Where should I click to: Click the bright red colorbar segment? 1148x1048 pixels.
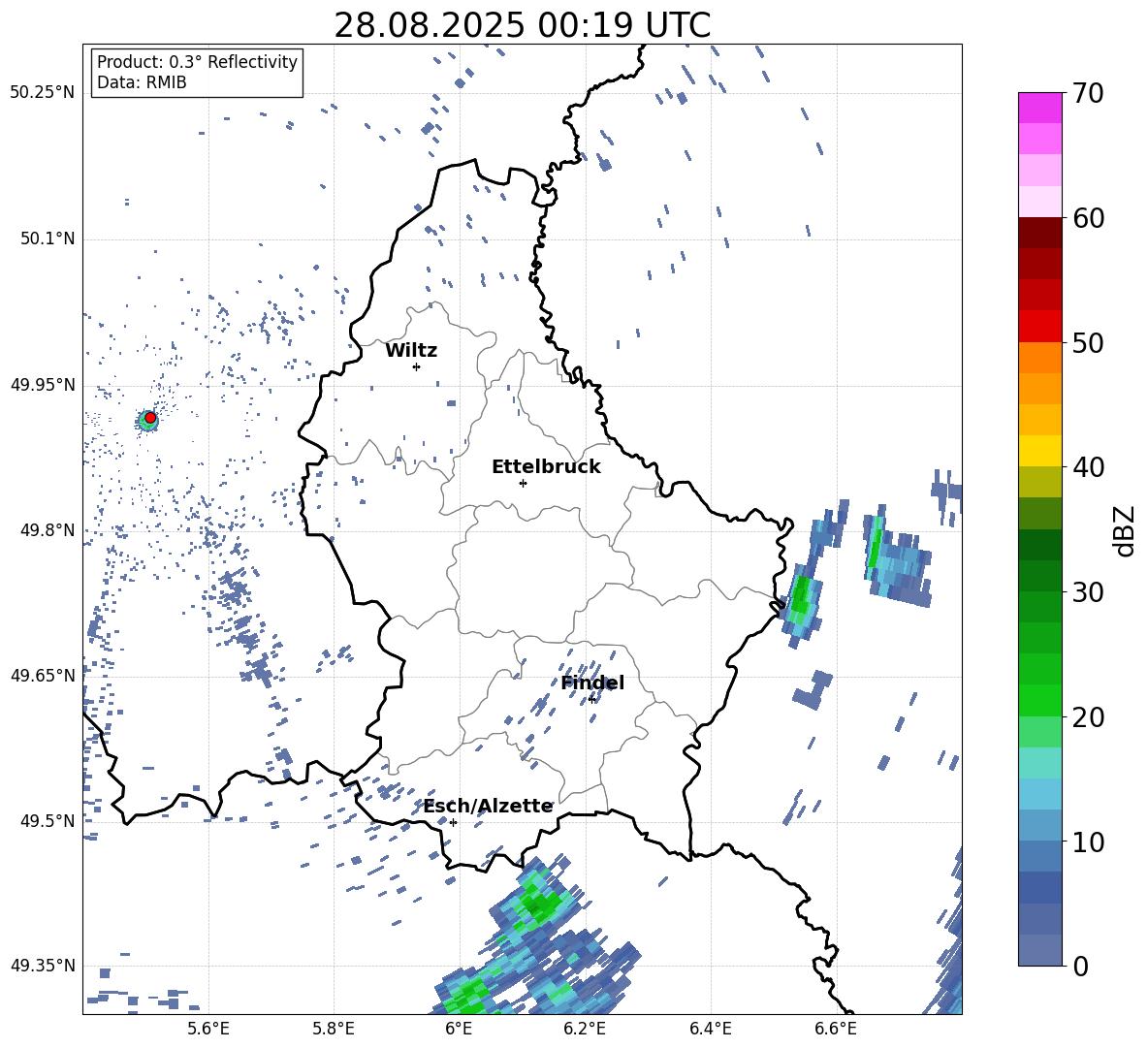click(1039, 327)
